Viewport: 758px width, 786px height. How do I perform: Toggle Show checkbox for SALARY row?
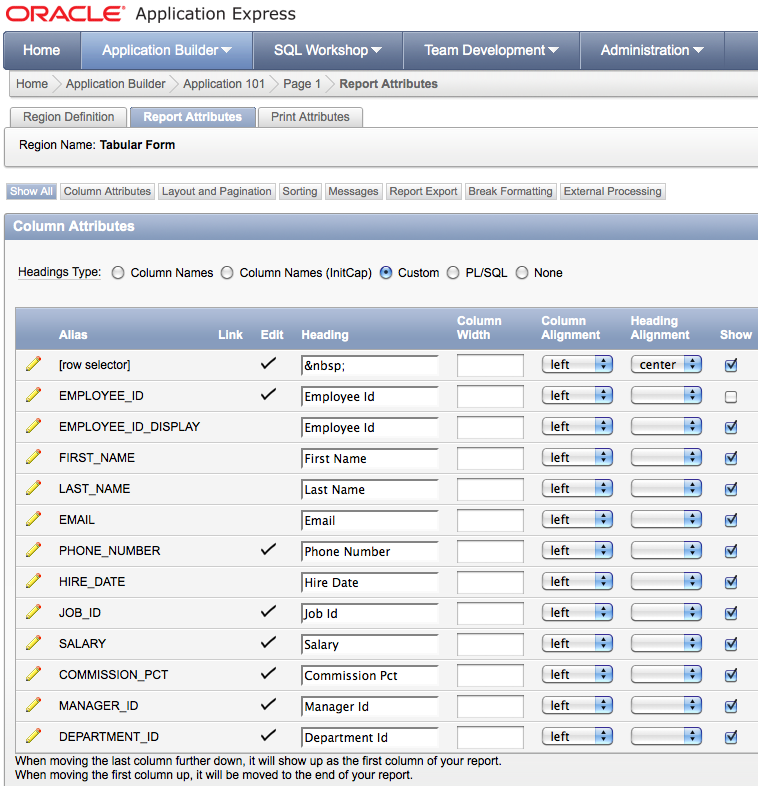click(731, 644)
